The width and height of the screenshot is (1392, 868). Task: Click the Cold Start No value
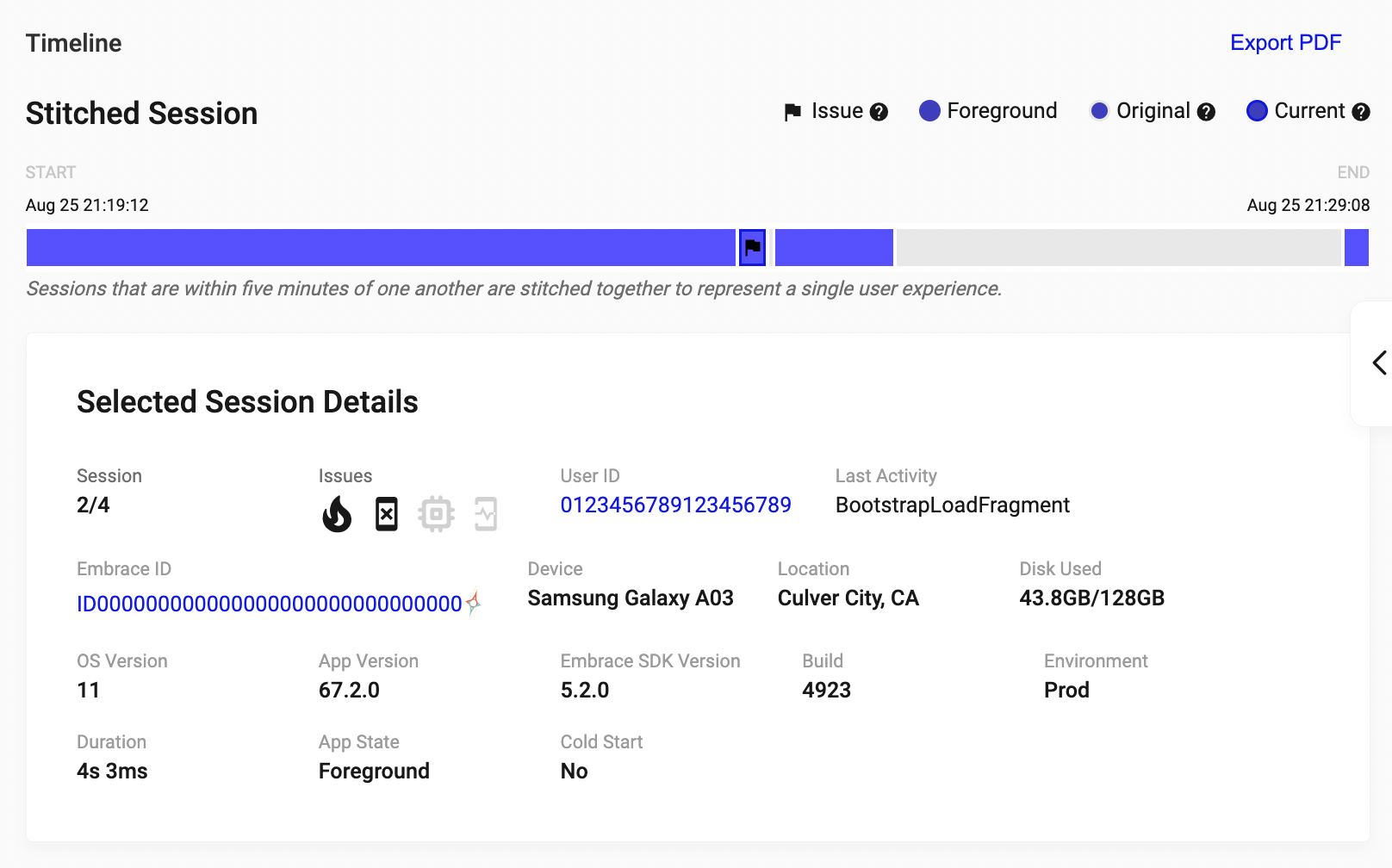click(574, 771)
